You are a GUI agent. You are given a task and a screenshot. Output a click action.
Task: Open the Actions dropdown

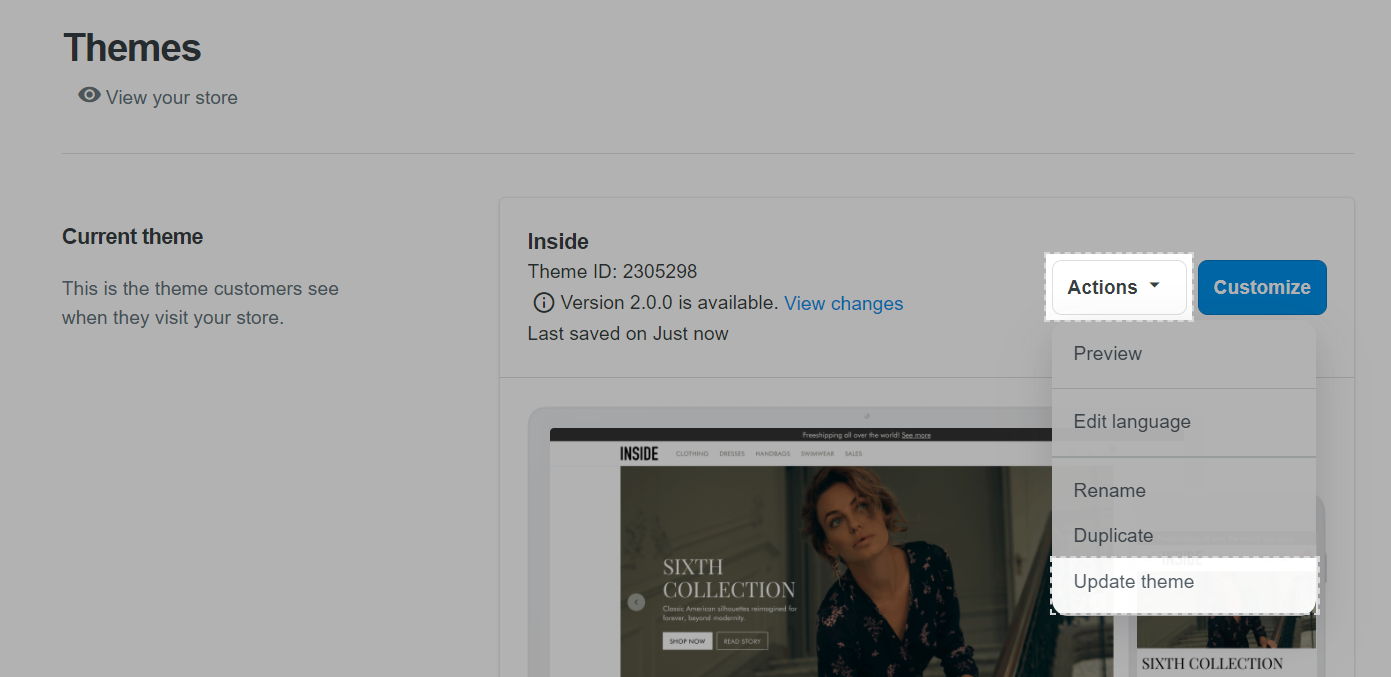pyautogui.click(x=1119, y=287)
